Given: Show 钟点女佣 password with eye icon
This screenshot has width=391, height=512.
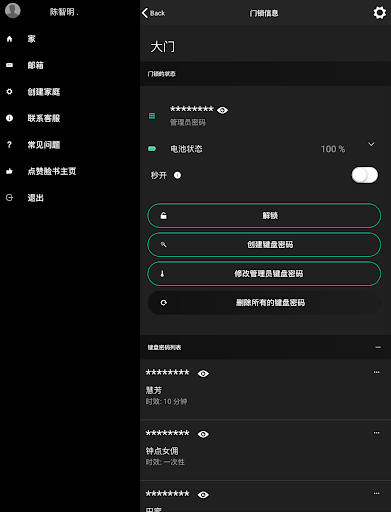Looking at the screenshot, I should pyautogui.click(x=203, y=434).
